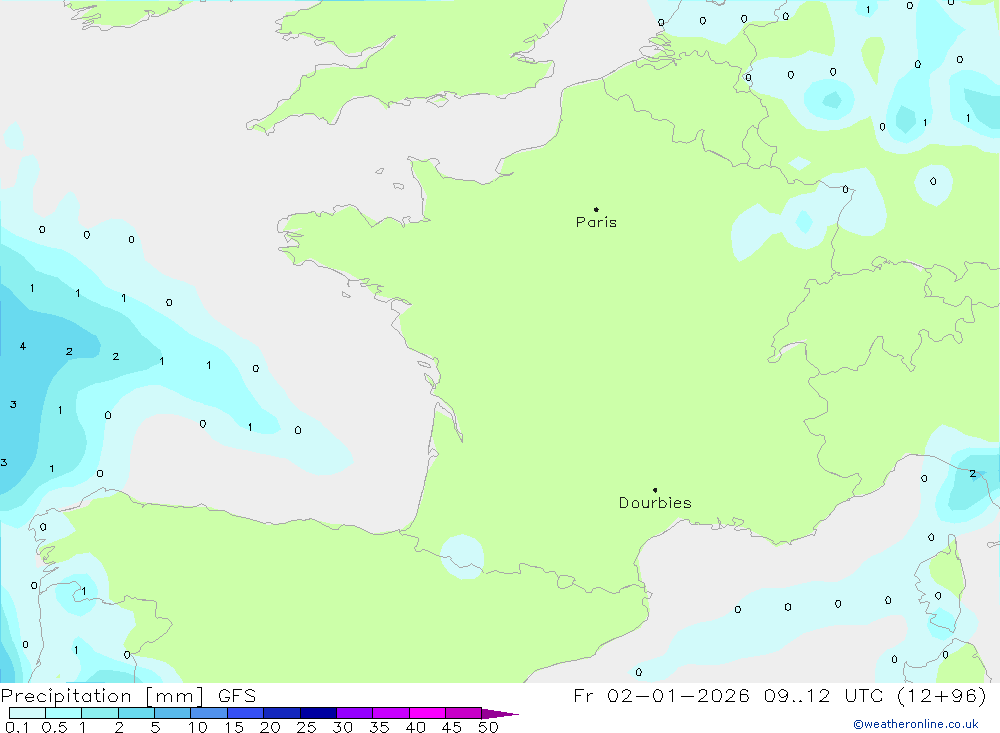1000x733 pixels.
Task: Pick the 30–35 mm legend swatch
Action: pyautogui.click(x=355, y=713)
